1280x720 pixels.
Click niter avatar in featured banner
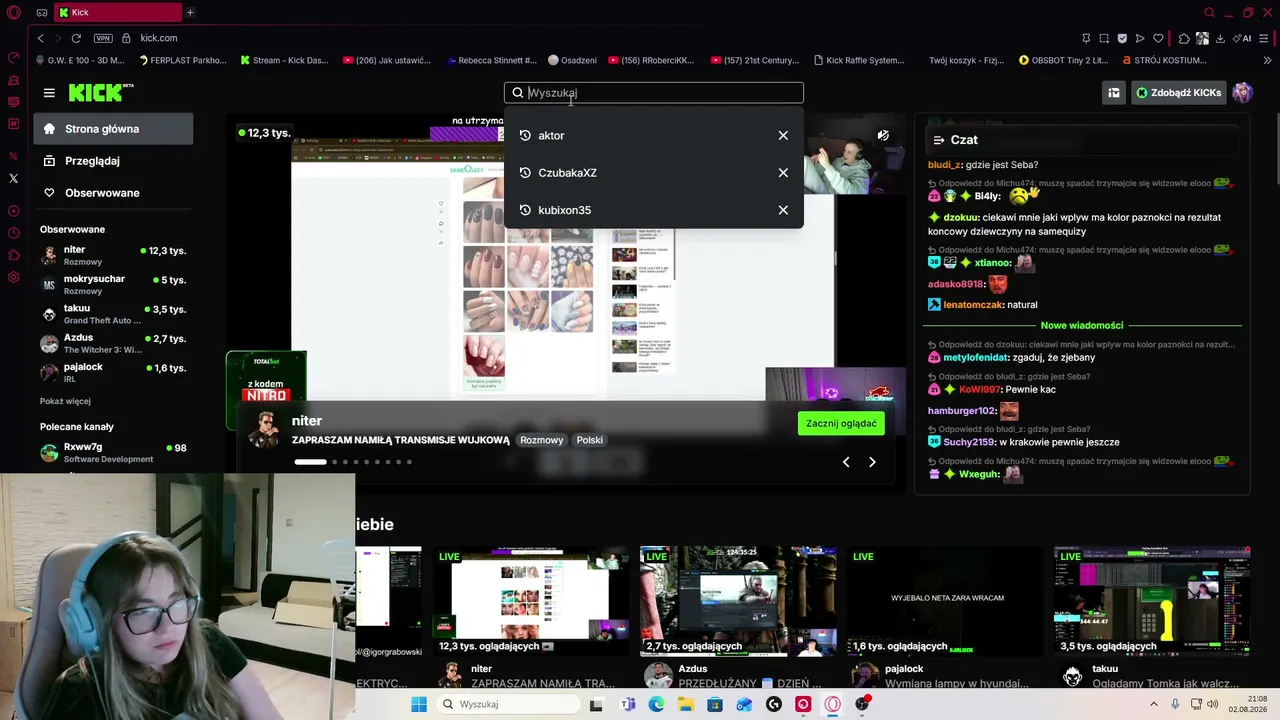click(264, 430)
